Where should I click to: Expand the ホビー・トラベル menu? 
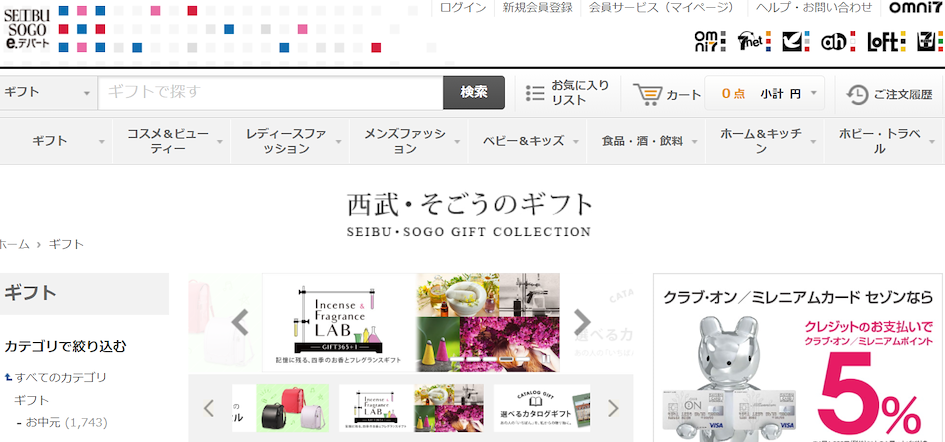pos(884,141)
